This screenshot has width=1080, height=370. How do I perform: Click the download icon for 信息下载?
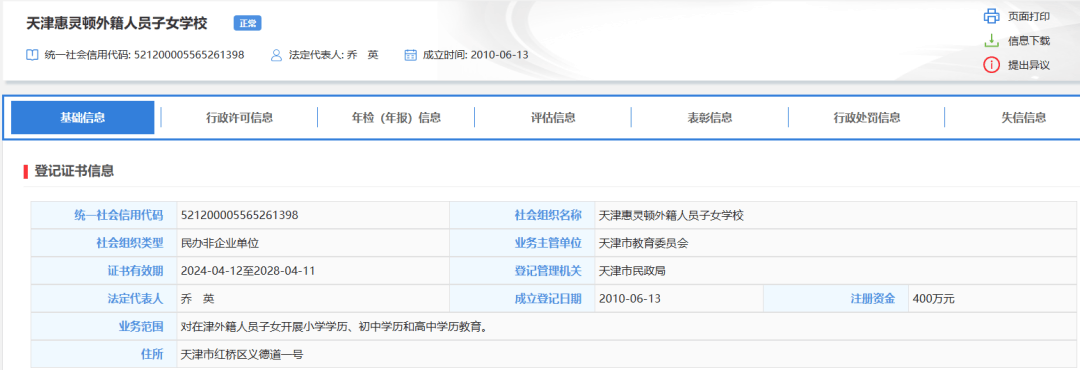click(990, 41)
